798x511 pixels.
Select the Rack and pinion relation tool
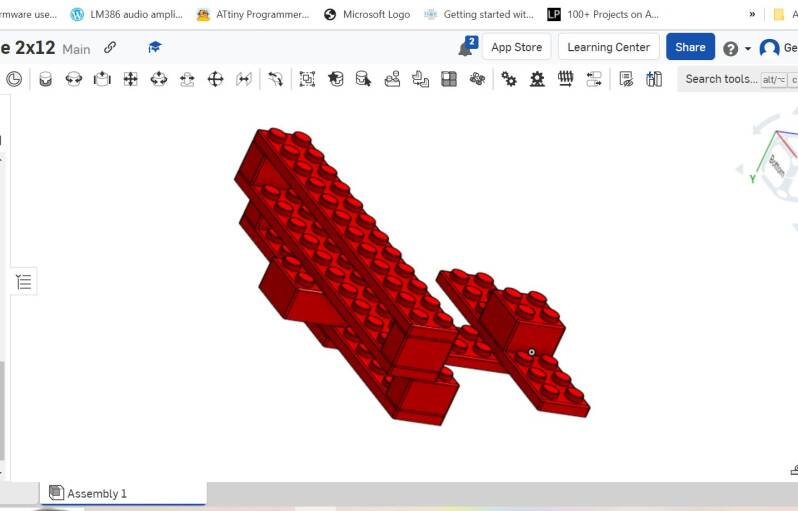click(x=537, y=79)
